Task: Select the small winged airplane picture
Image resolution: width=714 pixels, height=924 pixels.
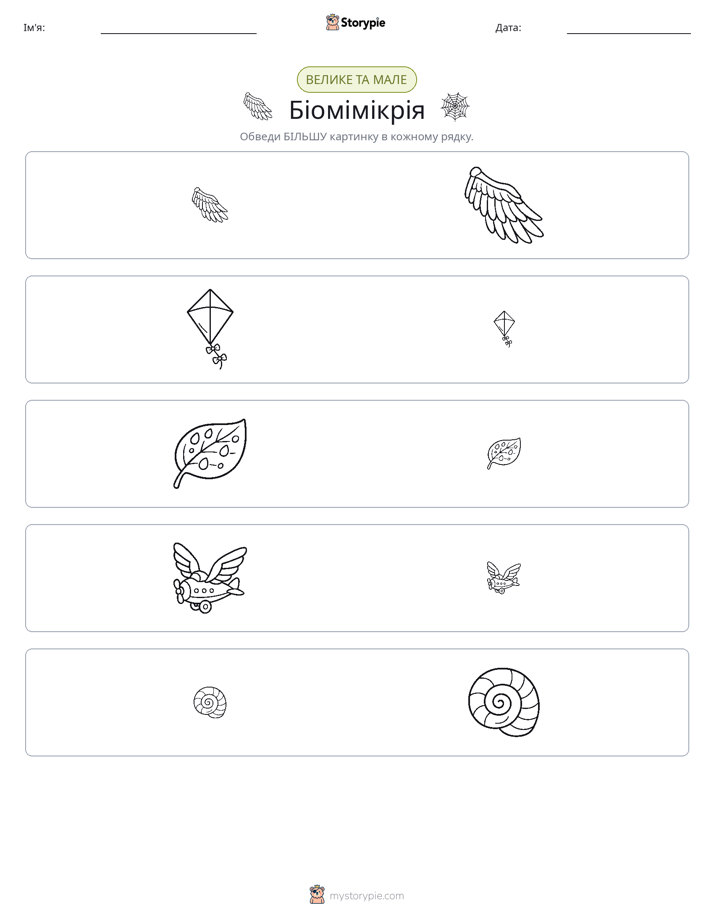Action: (x=504, y=578)
